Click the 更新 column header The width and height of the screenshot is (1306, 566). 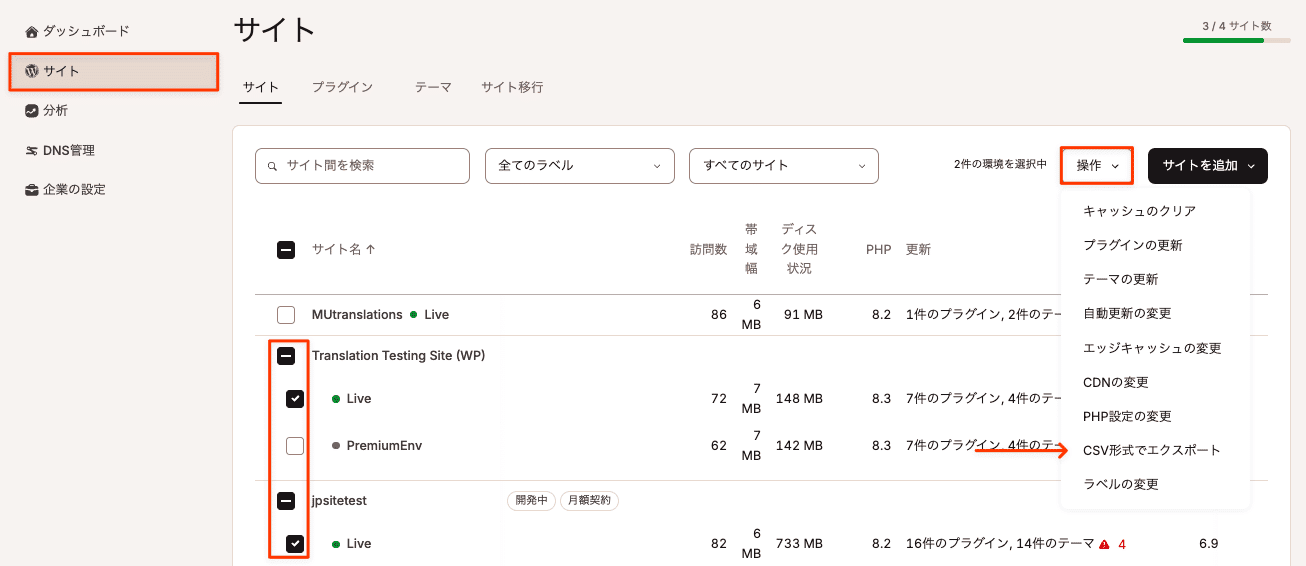click(x=918, y=250)
